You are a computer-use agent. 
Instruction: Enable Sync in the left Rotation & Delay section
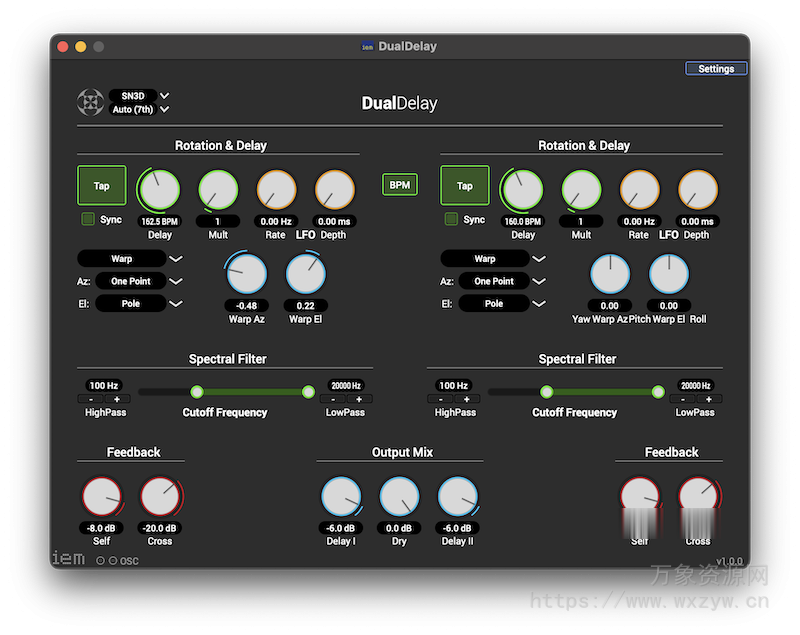tap(86, 219)
